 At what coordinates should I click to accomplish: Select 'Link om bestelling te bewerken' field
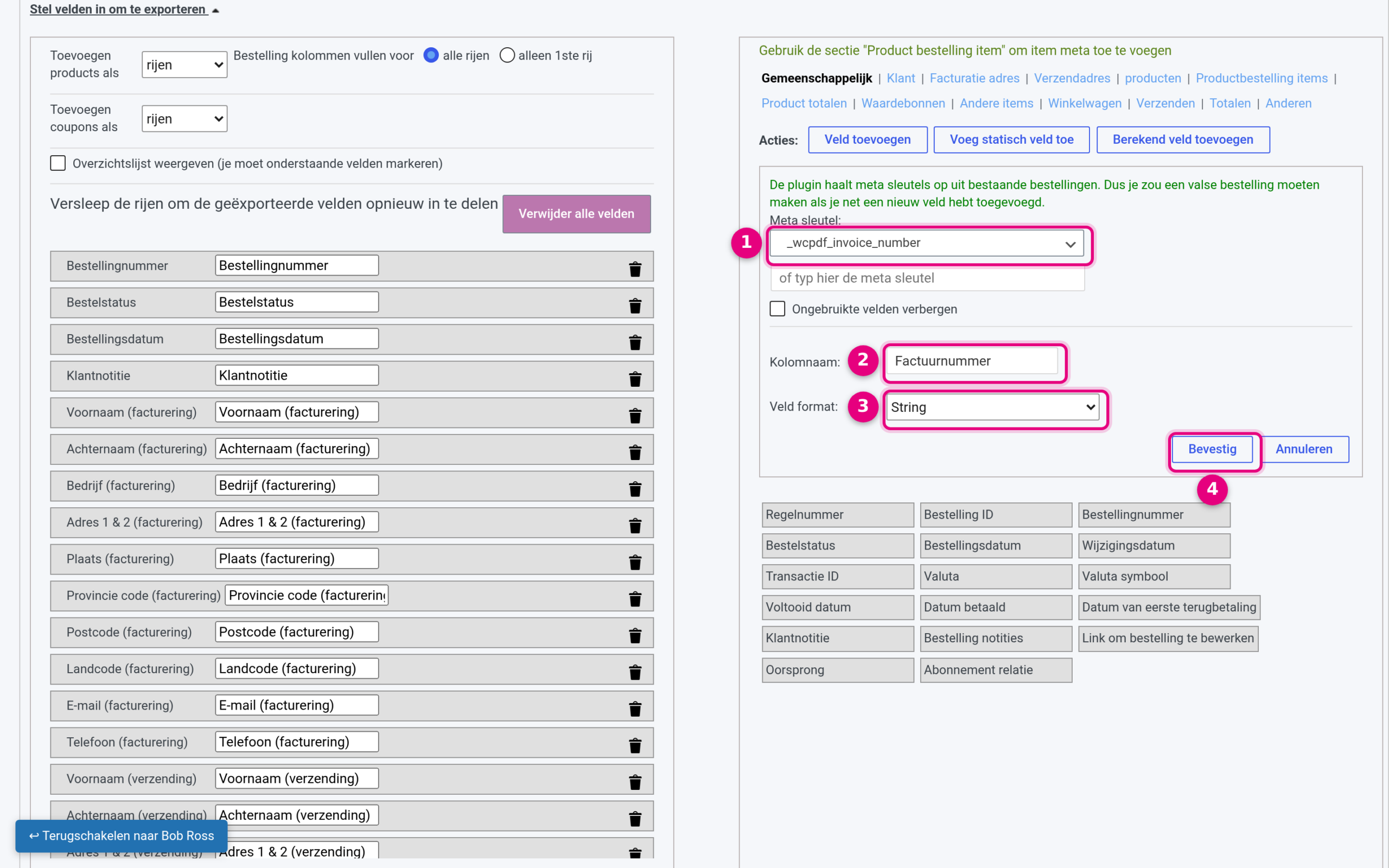click(1168, 639)
